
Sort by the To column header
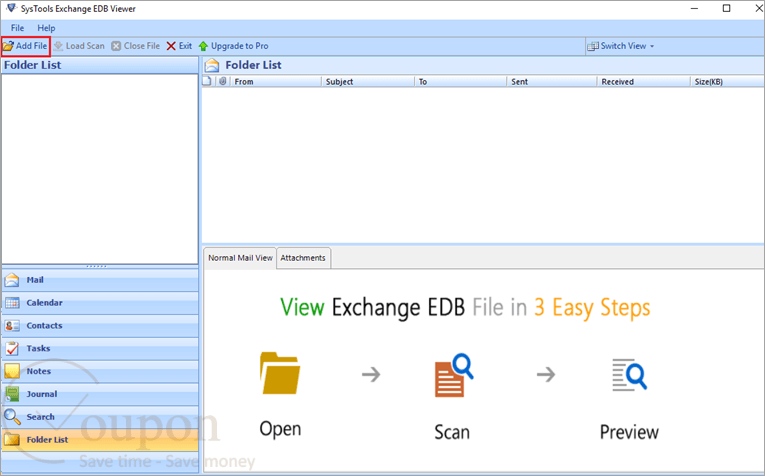(461, 81)
